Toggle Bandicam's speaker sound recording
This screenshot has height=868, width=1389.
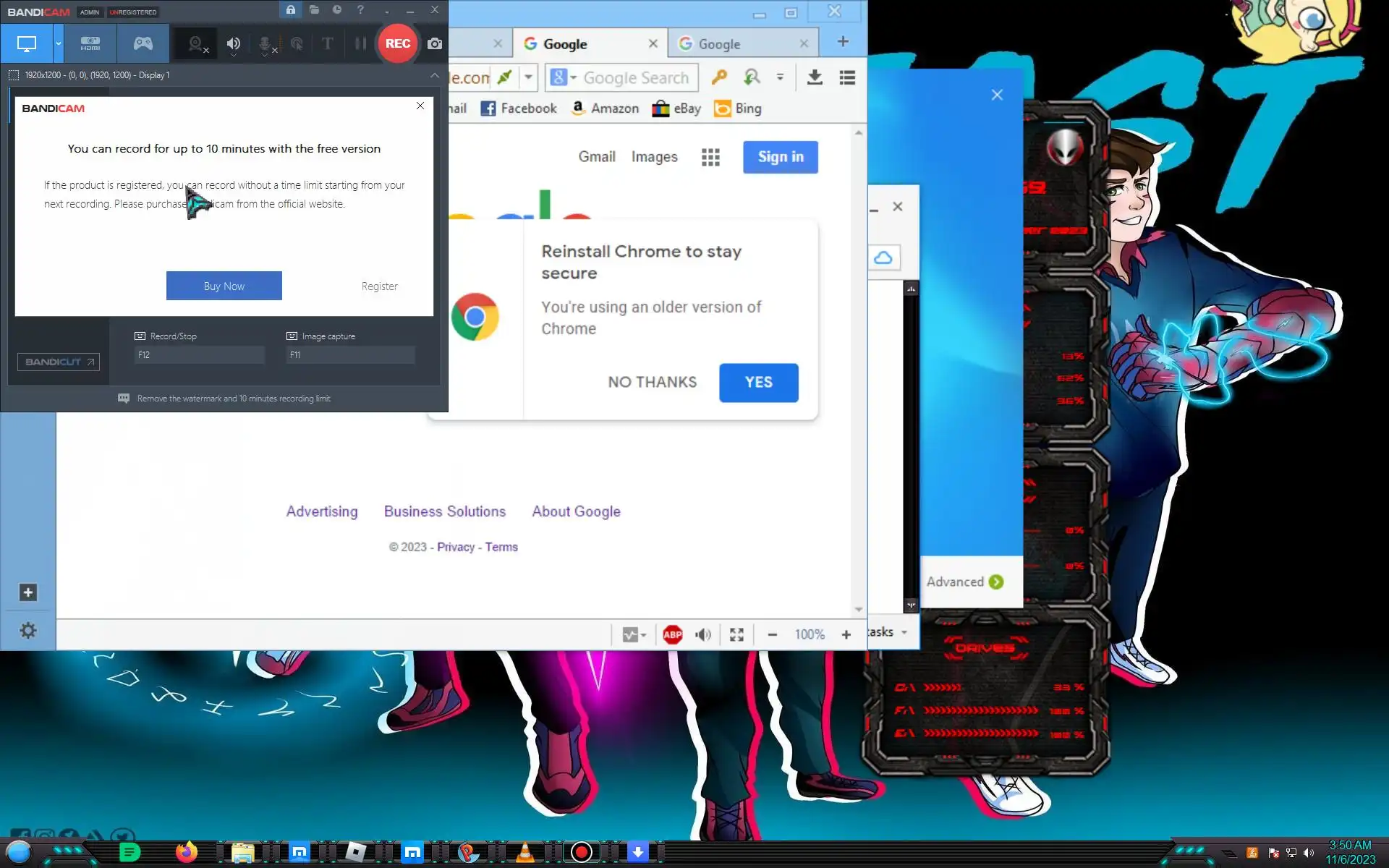point(233,44)
